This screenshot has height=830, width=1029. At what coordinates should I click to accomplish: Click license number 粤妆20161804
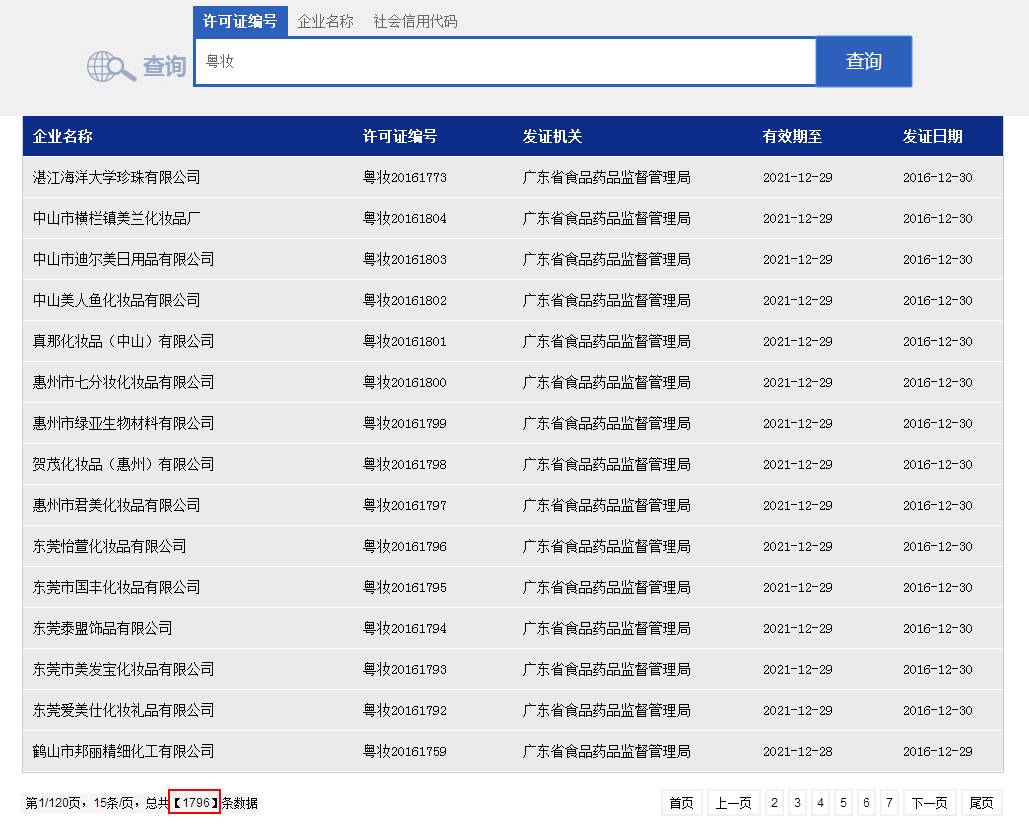pyautogui.click(x=405, y=218)
